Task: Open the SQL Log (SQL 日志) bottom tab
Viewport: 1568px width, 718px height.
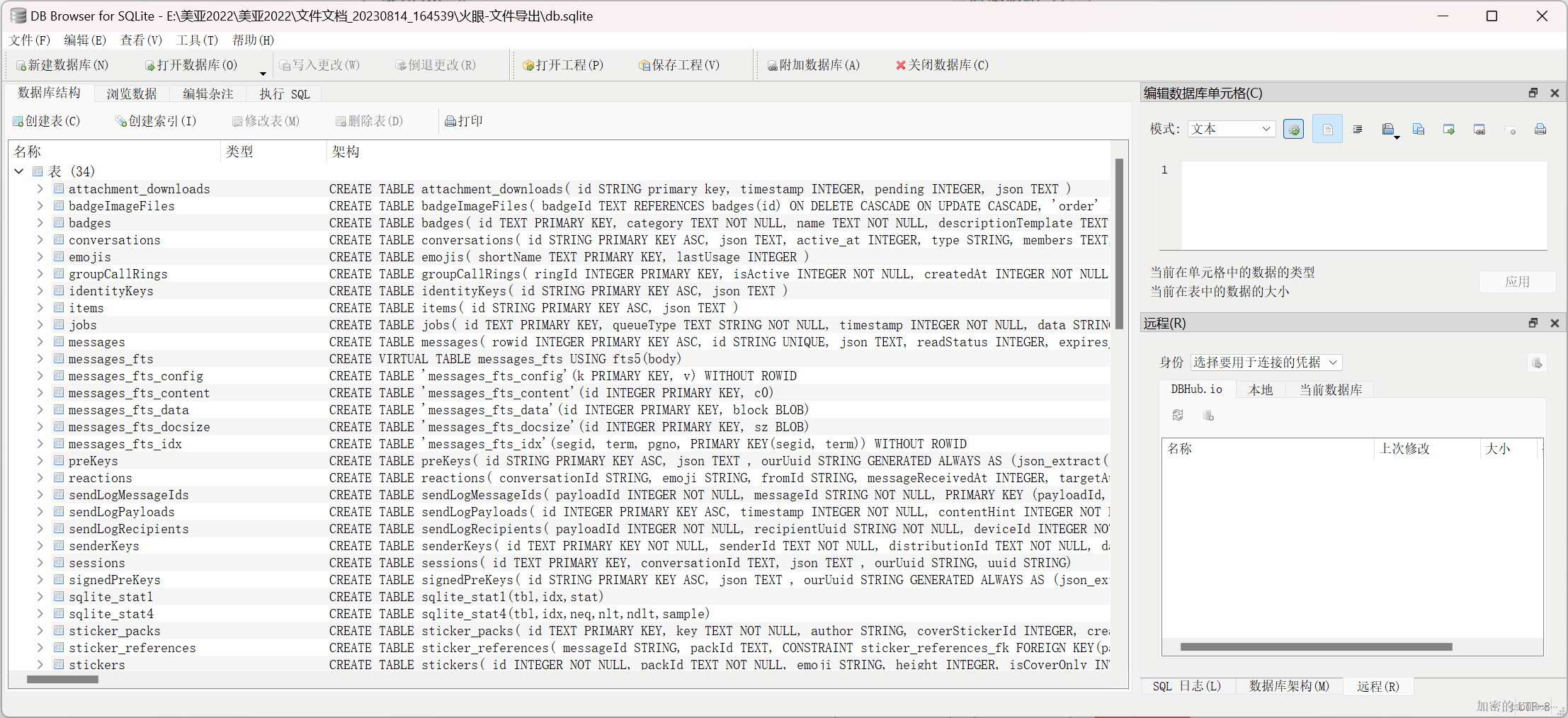Action: tap(1187, 686)
